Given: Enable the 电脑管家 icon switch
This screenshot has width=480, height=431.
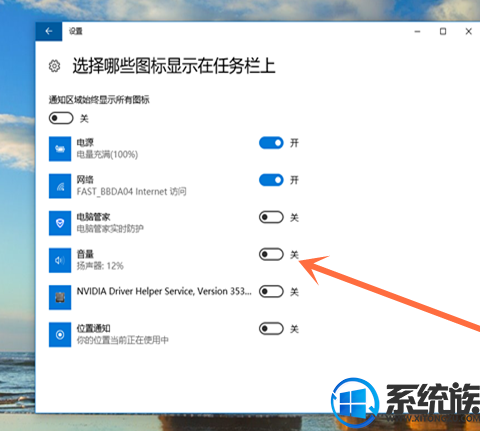Looking at the screenshot, I should point(271,217).
